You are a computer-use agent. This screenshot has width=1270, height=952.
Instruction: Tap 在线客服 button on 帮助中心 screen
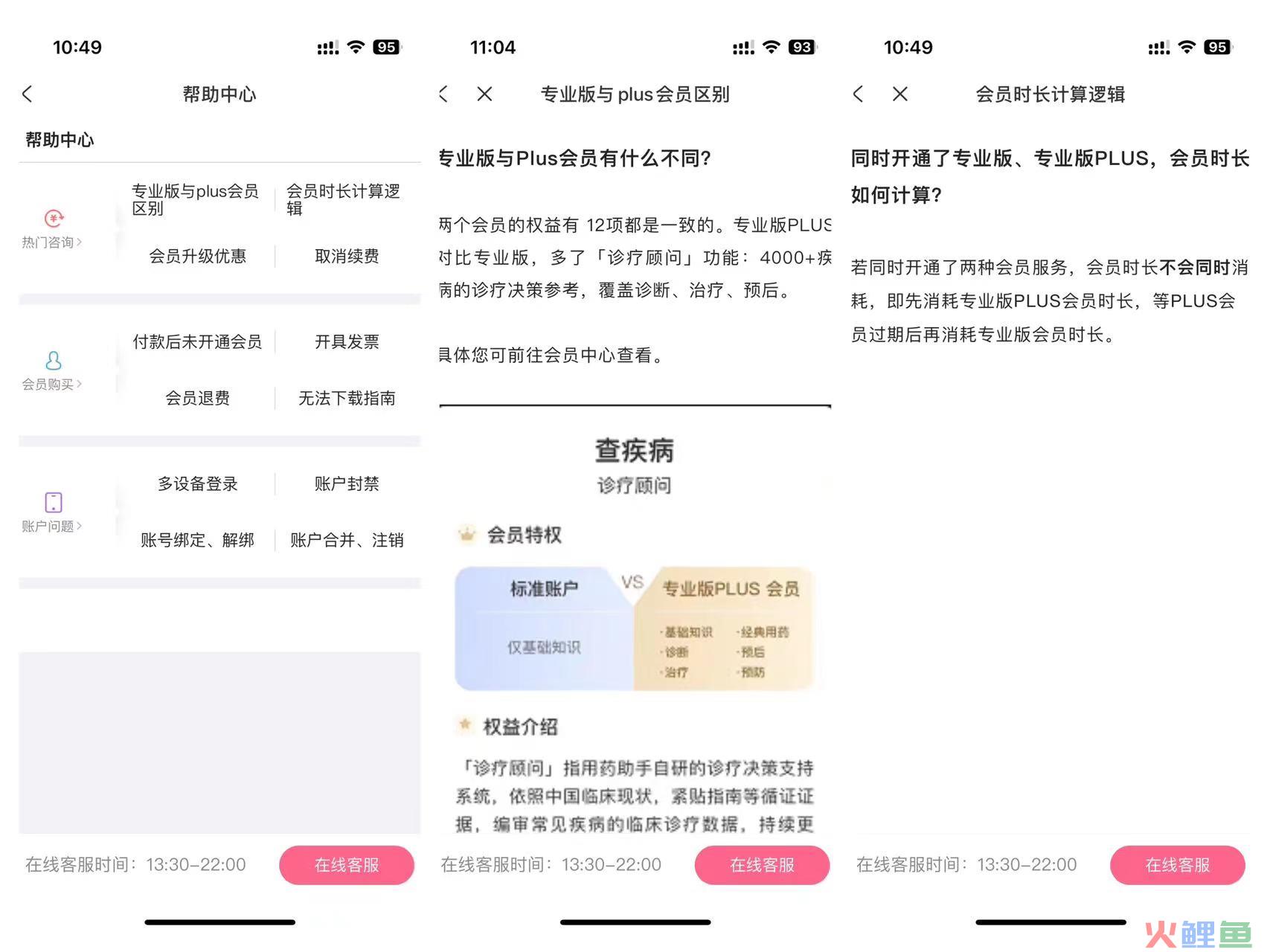347,865
